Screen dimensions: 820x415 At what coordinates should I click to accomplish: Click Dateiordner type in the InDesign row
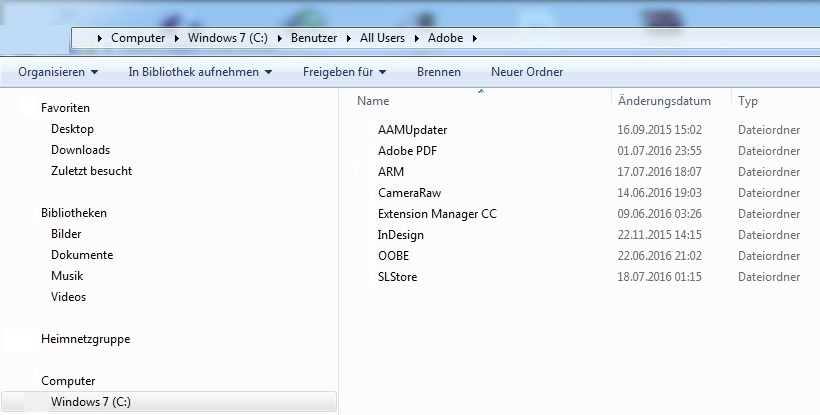click(769, 235)
